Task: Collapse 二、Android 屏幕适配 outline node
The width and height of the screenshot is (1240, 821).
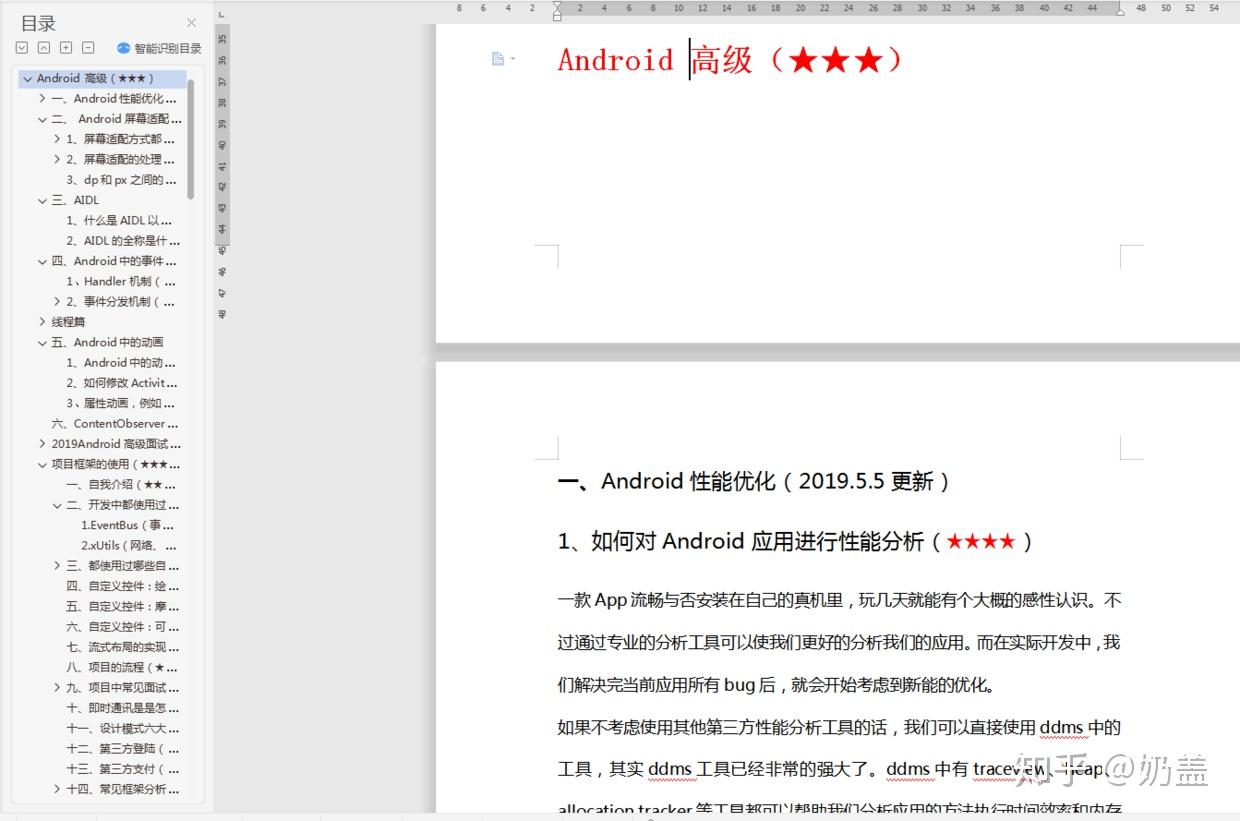Action: coord(42,119)
